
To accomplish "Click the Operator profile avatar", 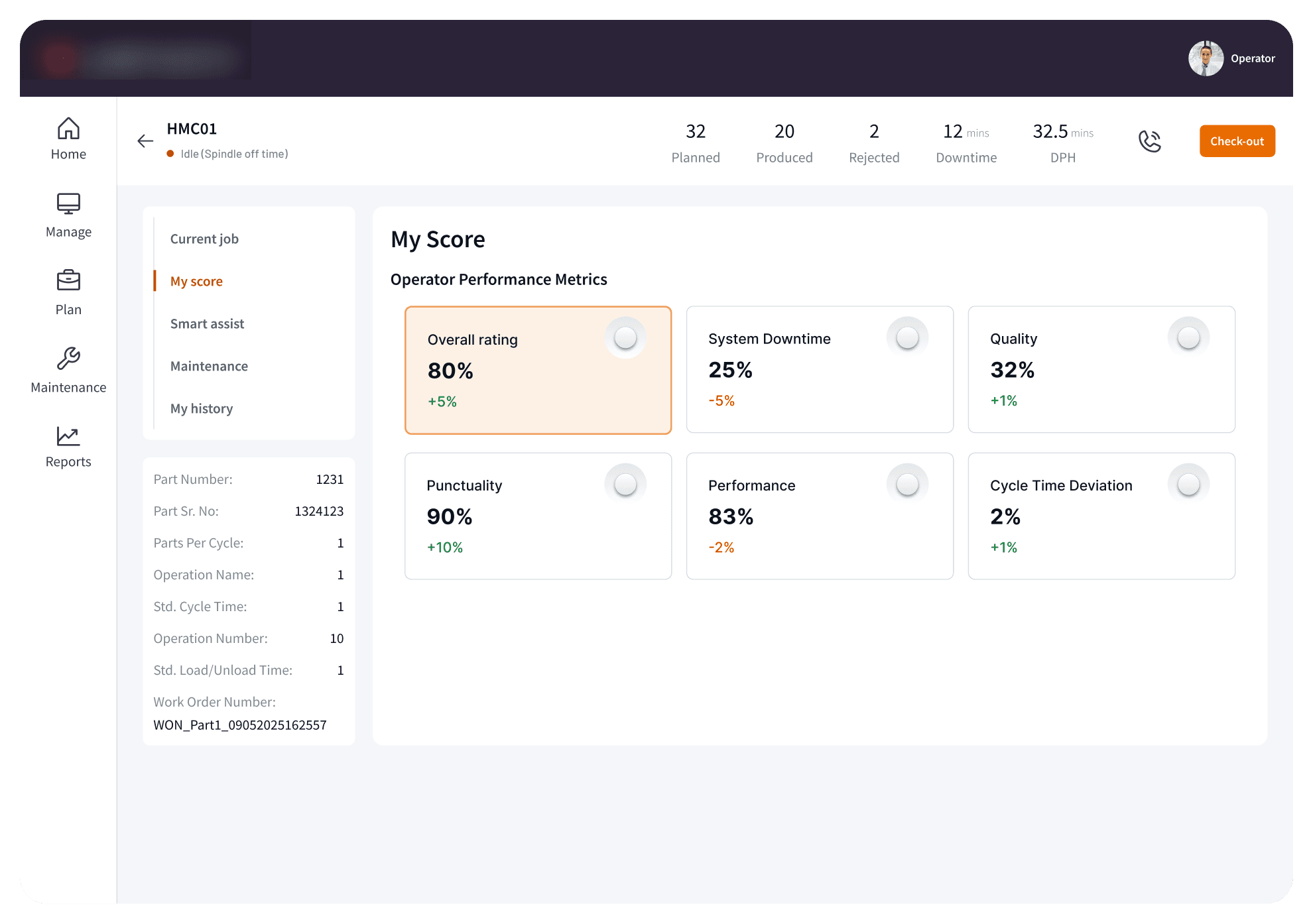I will [x=1205, y=58].
